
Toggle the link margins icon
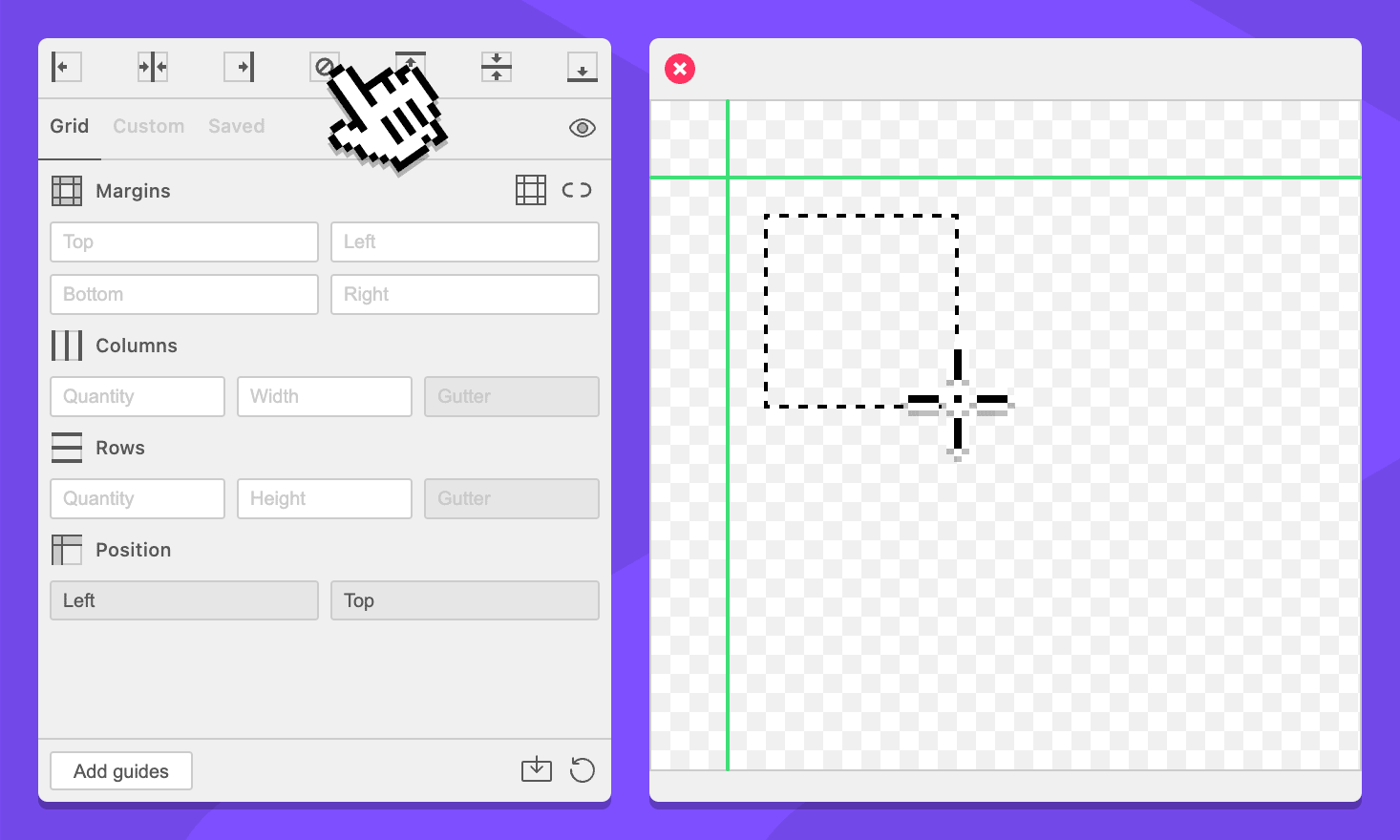[577, 190]
